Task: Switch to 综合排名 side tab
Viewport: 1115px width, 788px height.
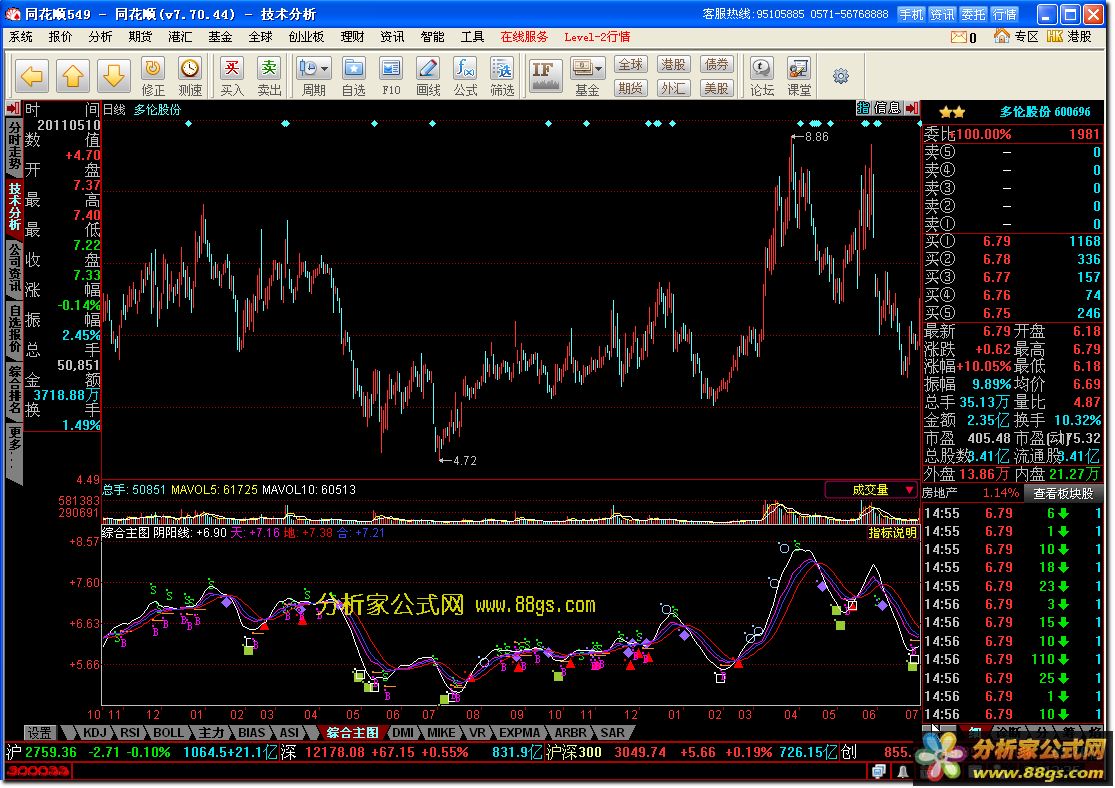Action: tap(14, 390)
